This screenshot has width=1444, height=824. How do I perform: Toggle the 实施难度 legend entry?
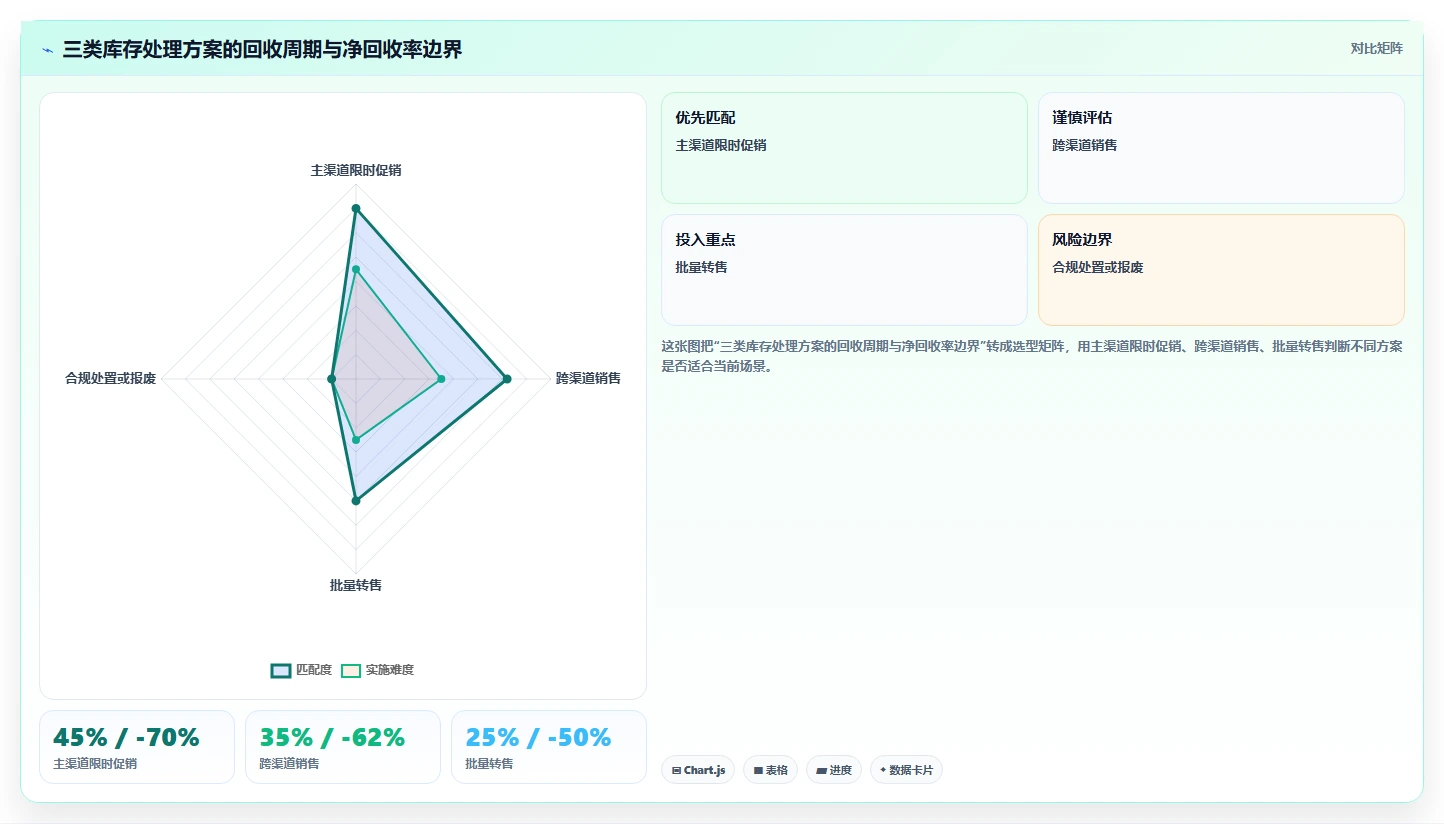click(x=377, y=670)
